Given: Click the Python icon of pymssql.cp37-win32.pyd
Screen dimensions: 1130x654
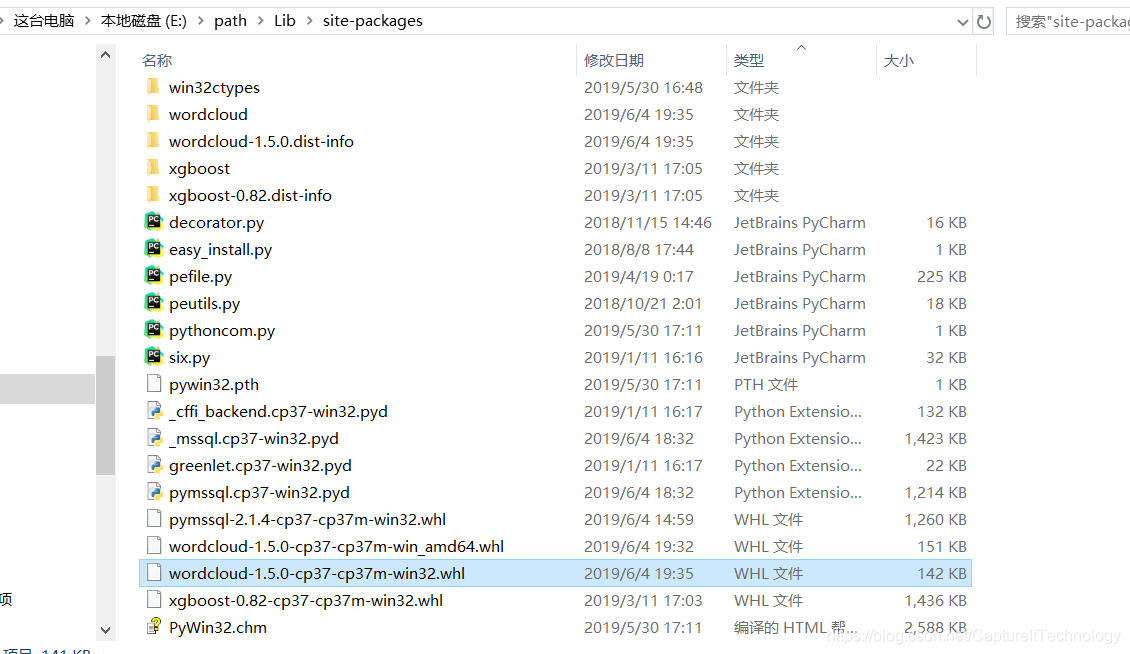Looking at the screenshot, I should tap(154, 492).
